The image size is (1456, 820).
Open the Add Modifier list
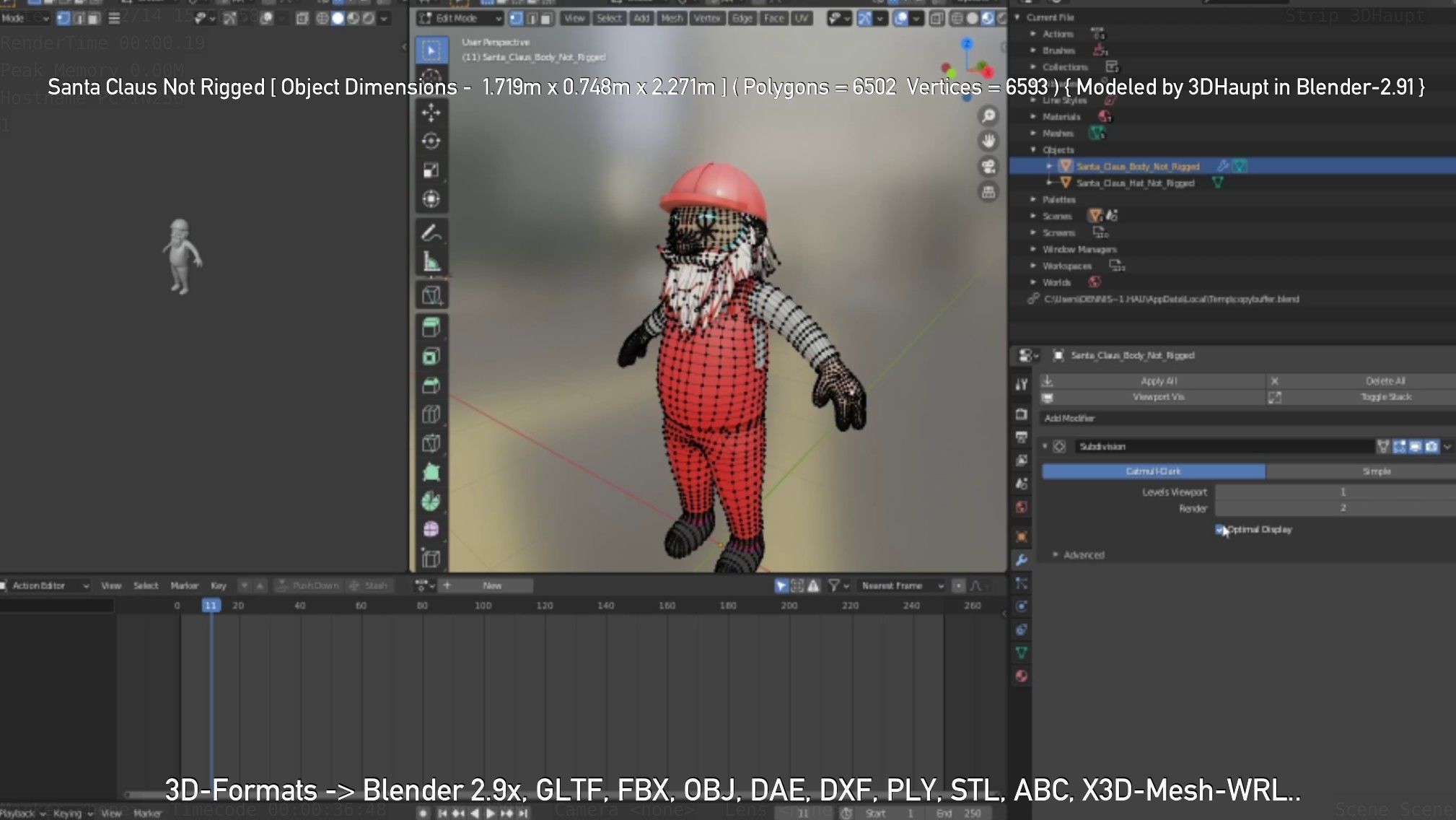point(1247,419)
